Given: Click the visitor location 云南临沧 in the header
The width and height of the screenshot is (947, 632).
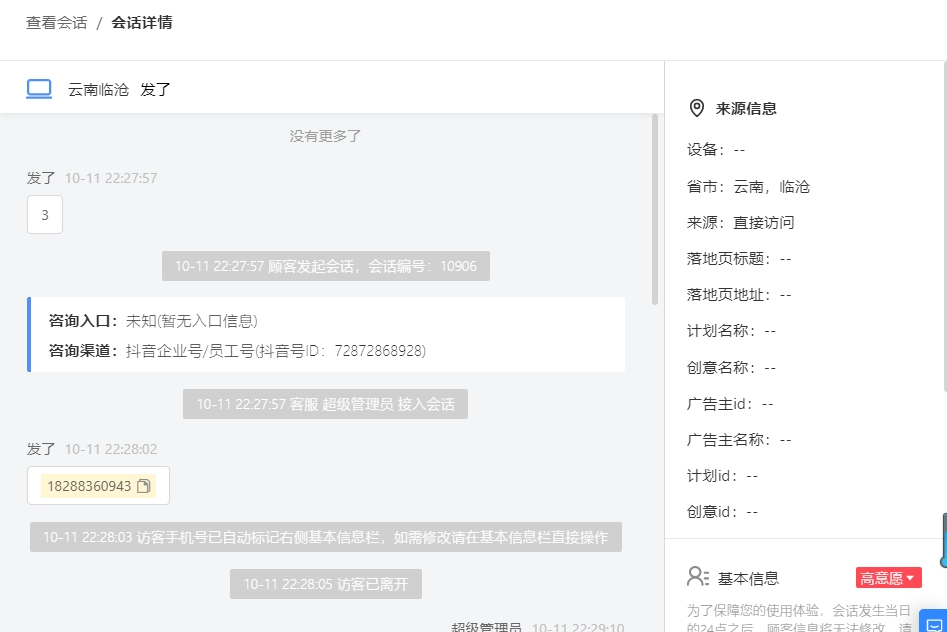Looking at the screenshot, I should [98, 89].
